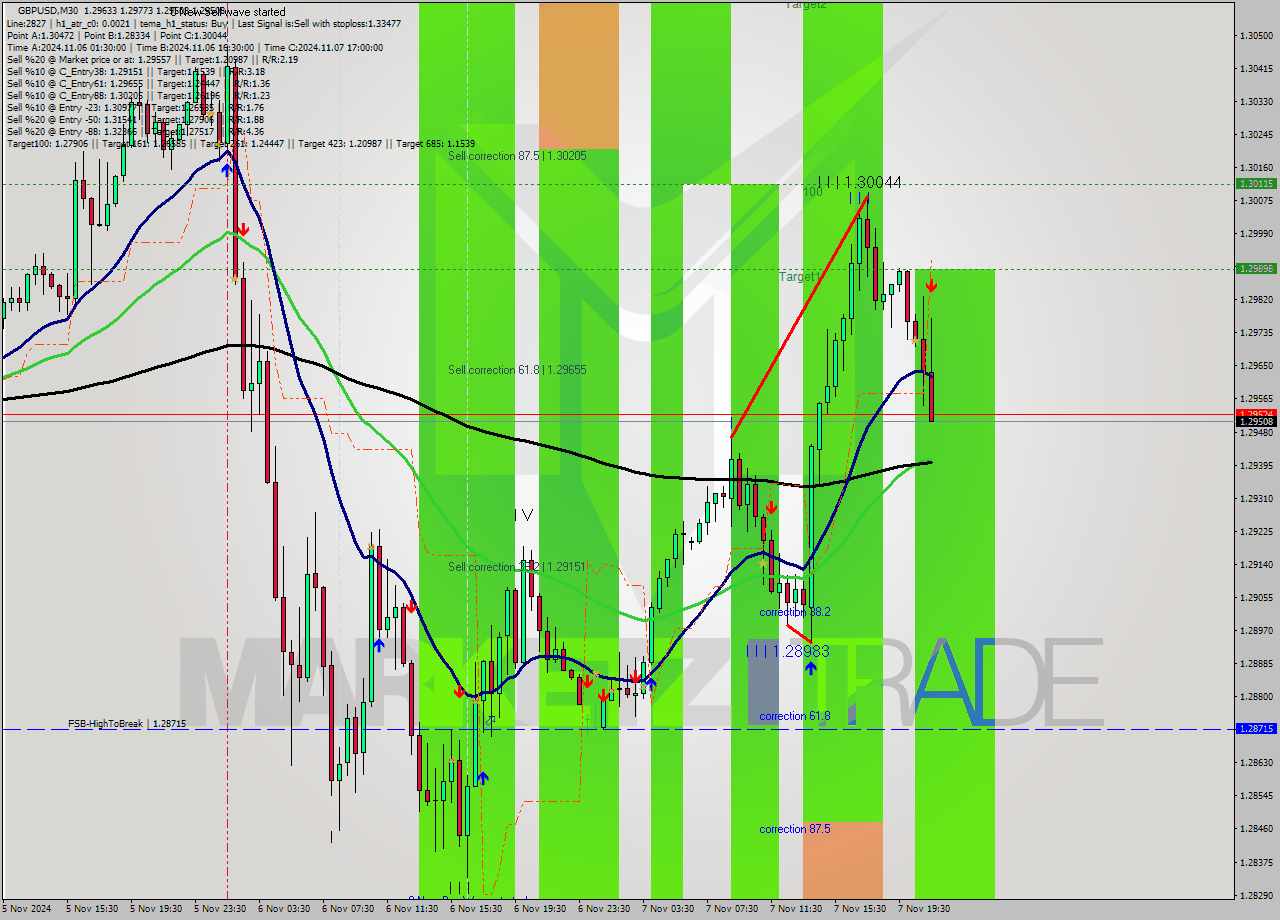Select the blue 1.28715 price tag on the axis
The width and height of the screenshot is (1280, 920).
pyautogui.click(x=1256, y=729)
